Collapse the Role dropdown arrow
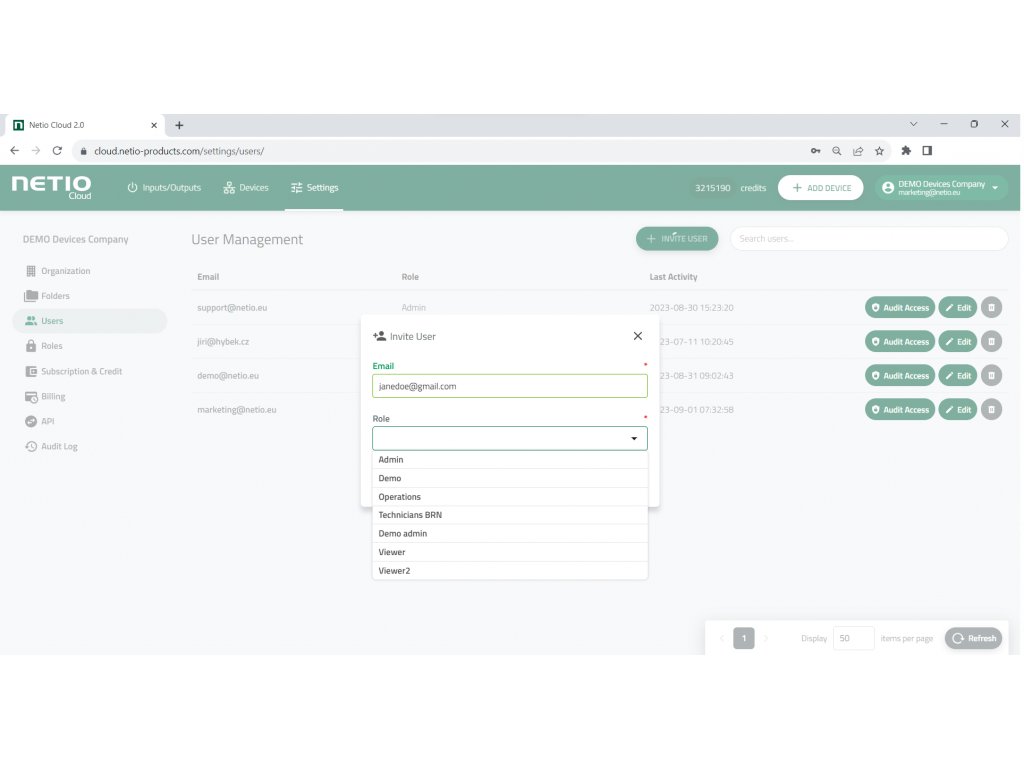The image size is (1024, 768). tap(634, 439)
